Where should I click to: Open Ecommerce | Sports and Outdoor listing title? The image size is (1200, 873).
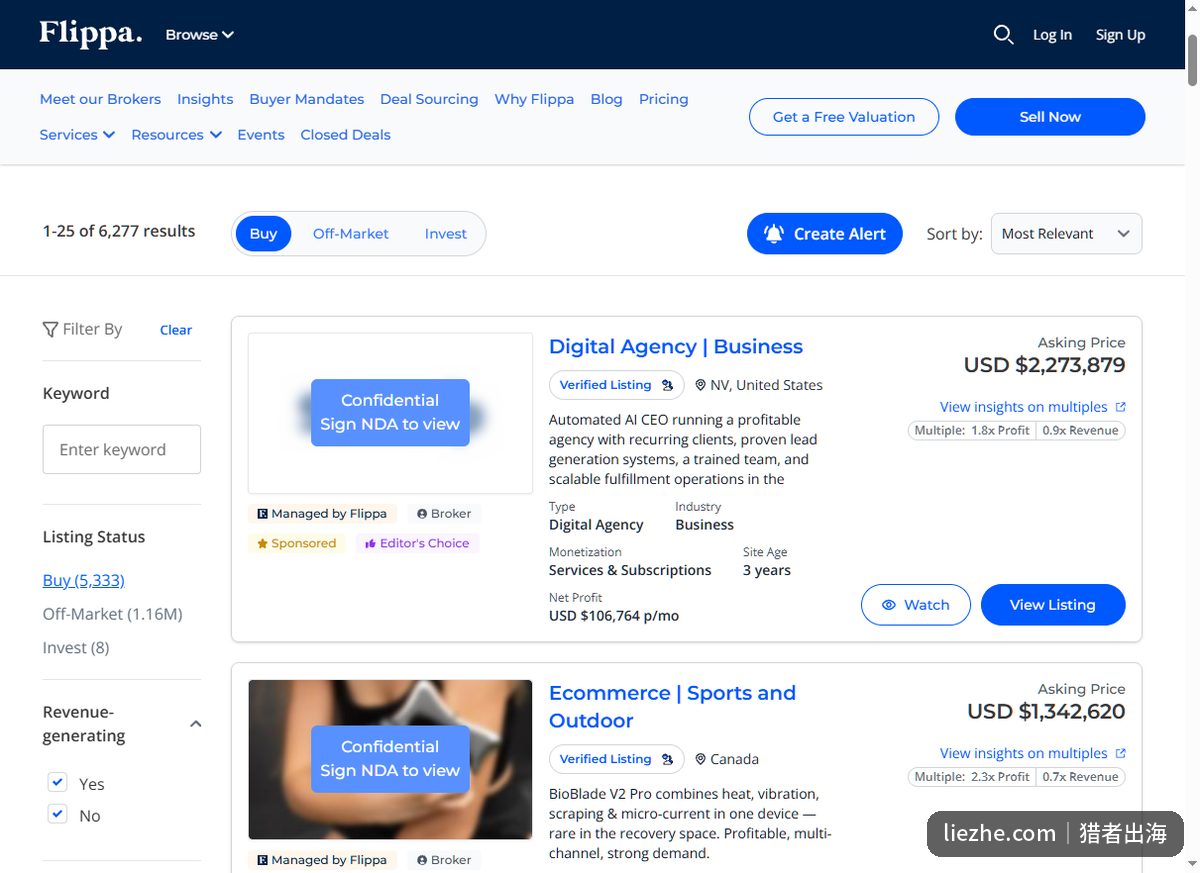(672, 707)
